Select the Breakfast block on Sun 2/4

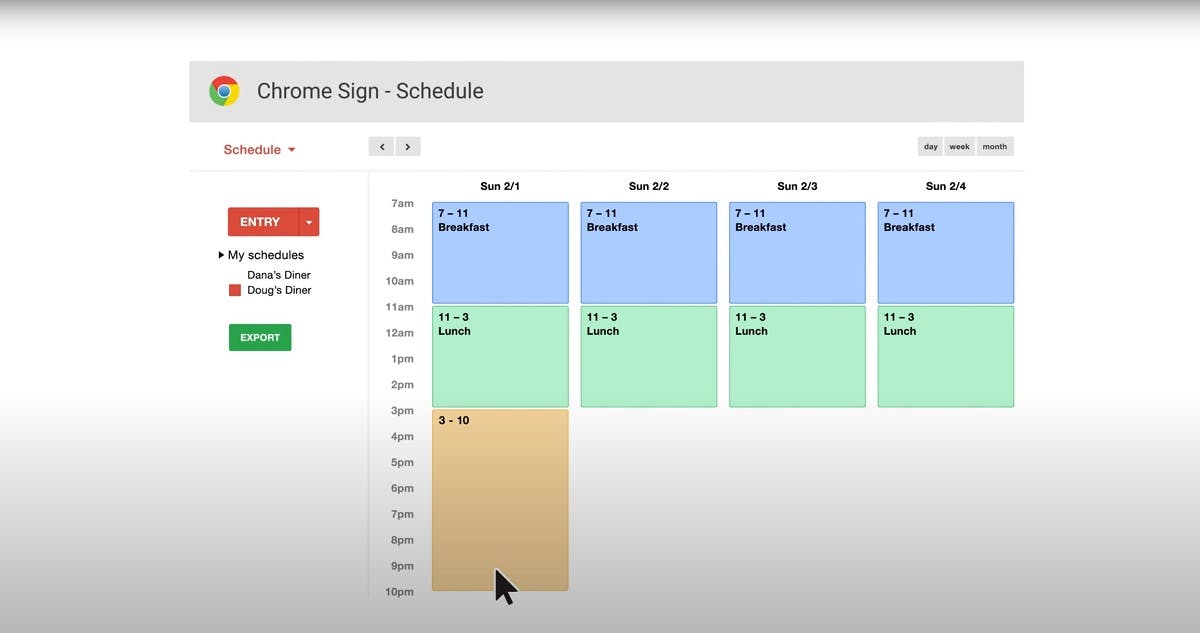click(945, 252)
